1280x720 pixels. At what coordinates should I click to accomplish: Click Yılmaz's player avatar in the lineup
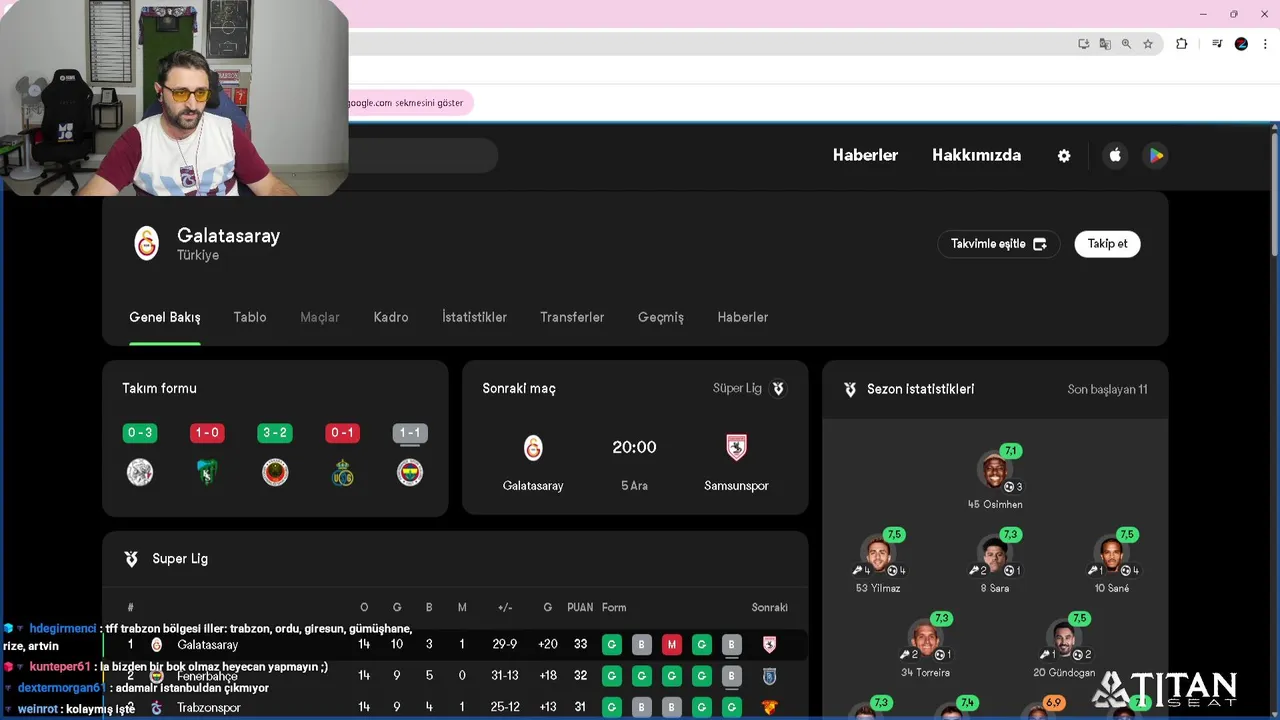pos(878,554)
